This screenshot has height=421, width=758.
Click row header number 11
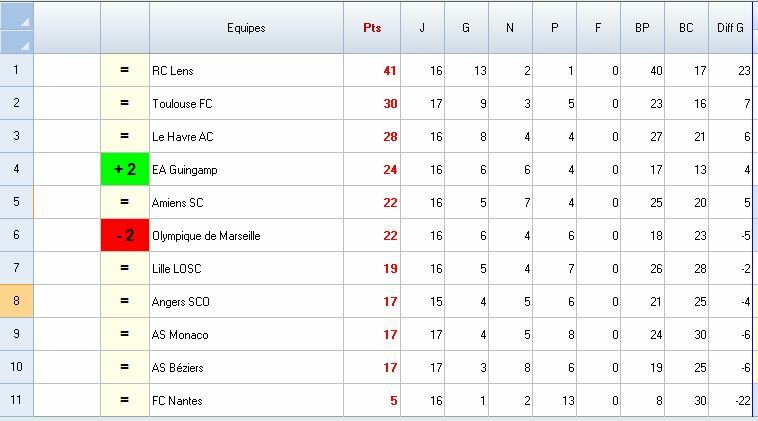pos(16,401)
